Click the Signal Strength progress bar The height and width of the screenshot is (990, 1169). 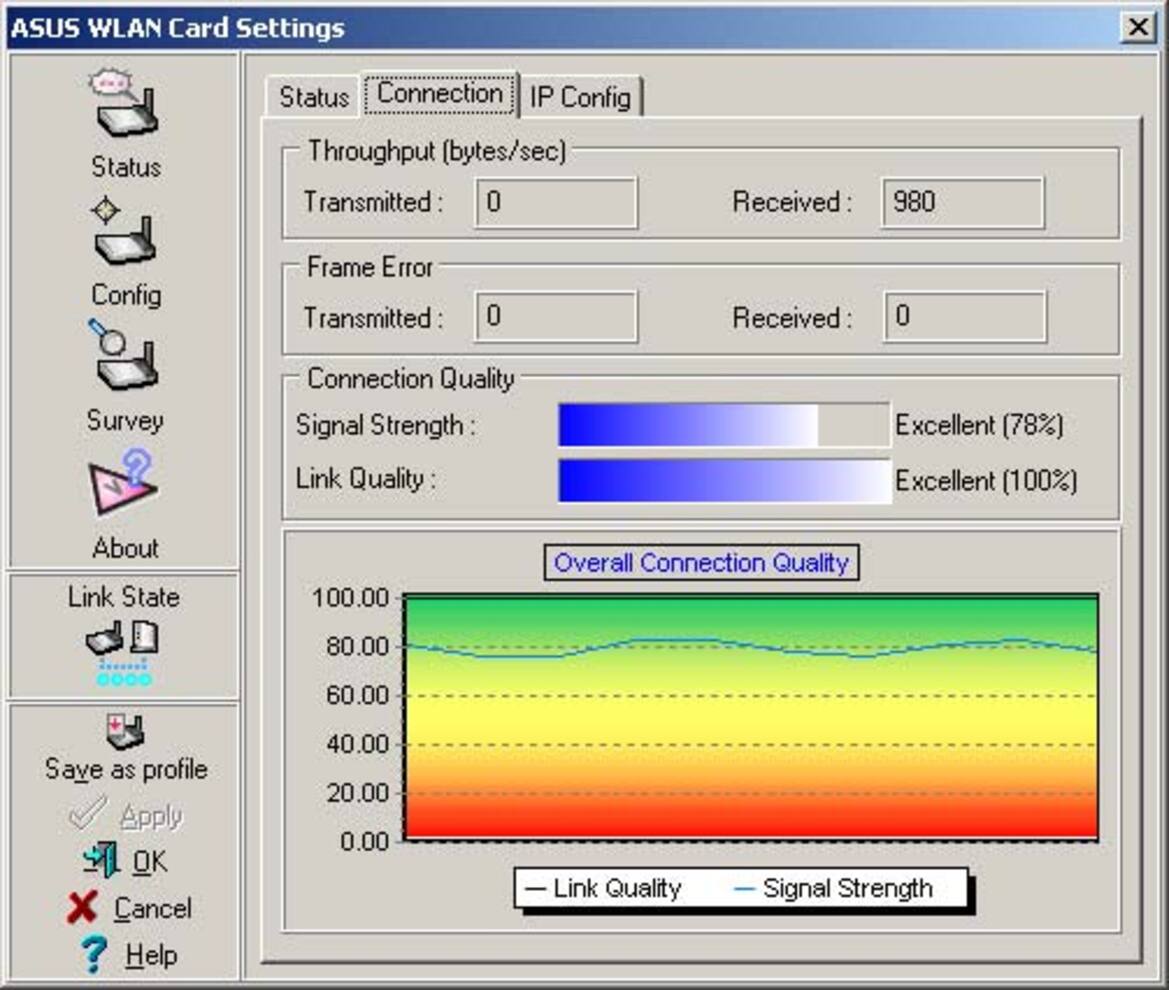point(724,425)
